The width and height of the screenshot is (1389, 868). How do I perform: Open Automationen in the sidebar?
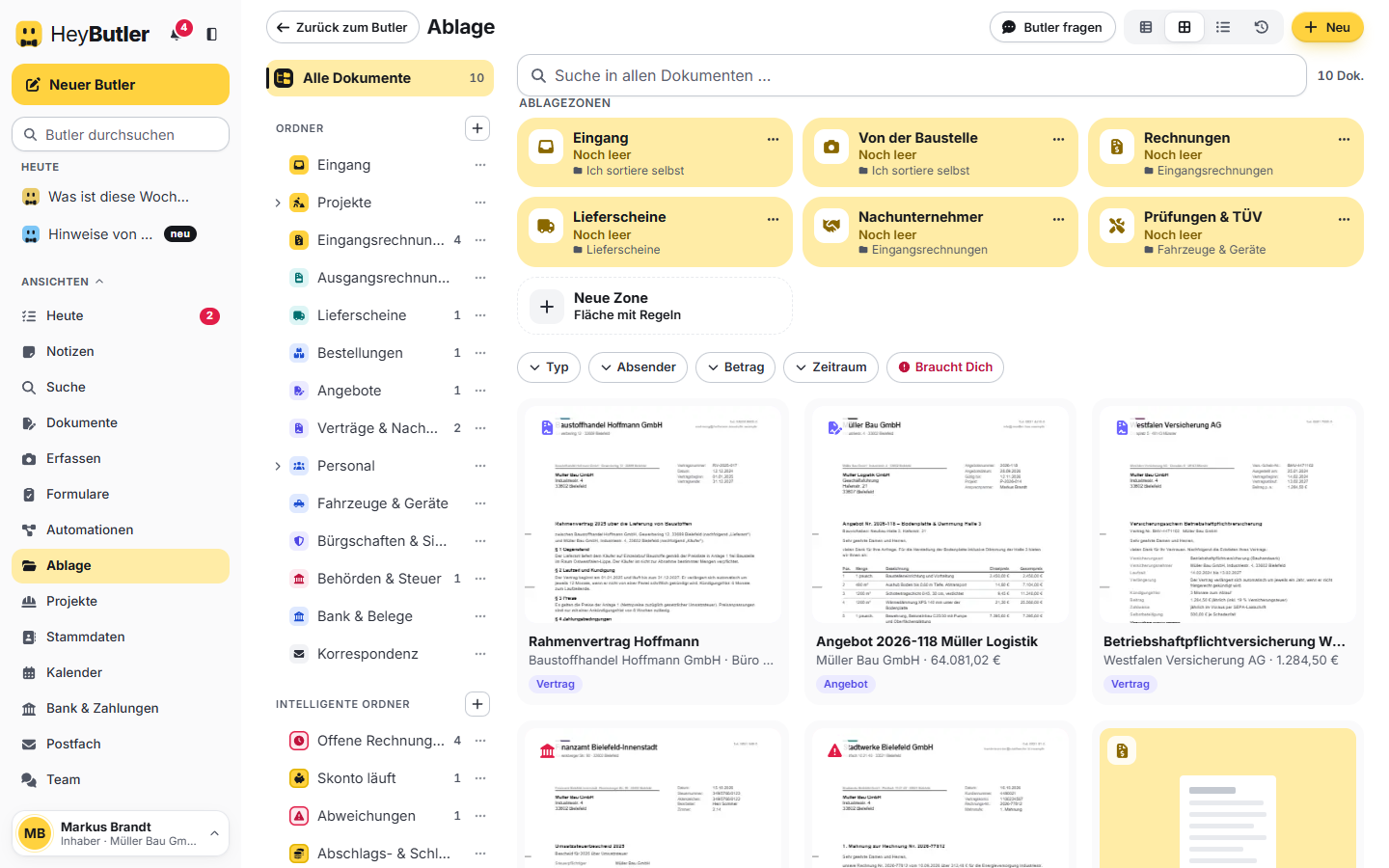click(x=121, y=529)
